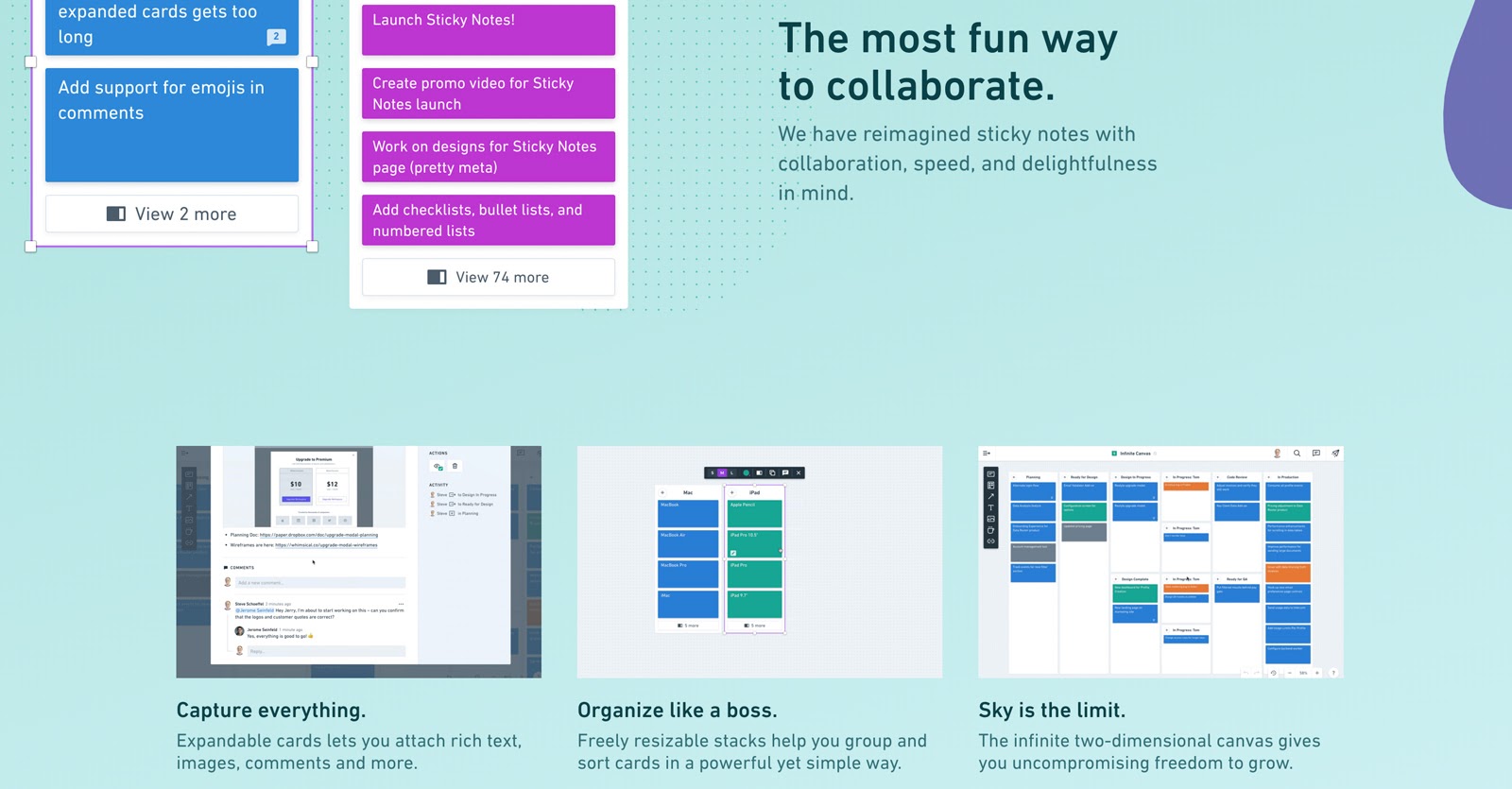Screen dimensions: 1512x789
Task: Select the stack tool in canvas toolbar
Action: click(x=990, y=486)
